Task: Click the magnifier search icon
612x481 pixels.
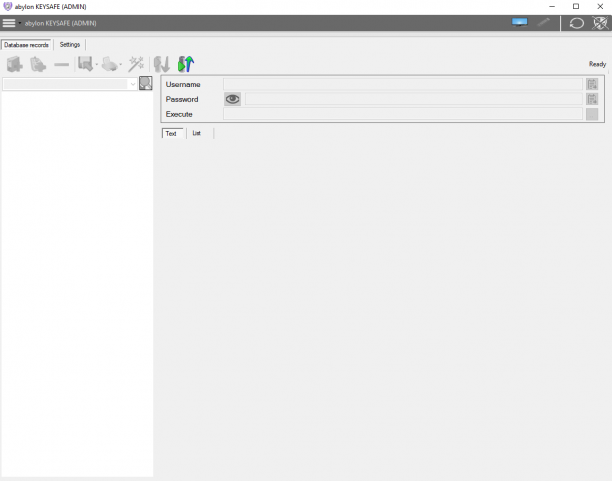Action: pyautogui.click(x=146, y=83)
